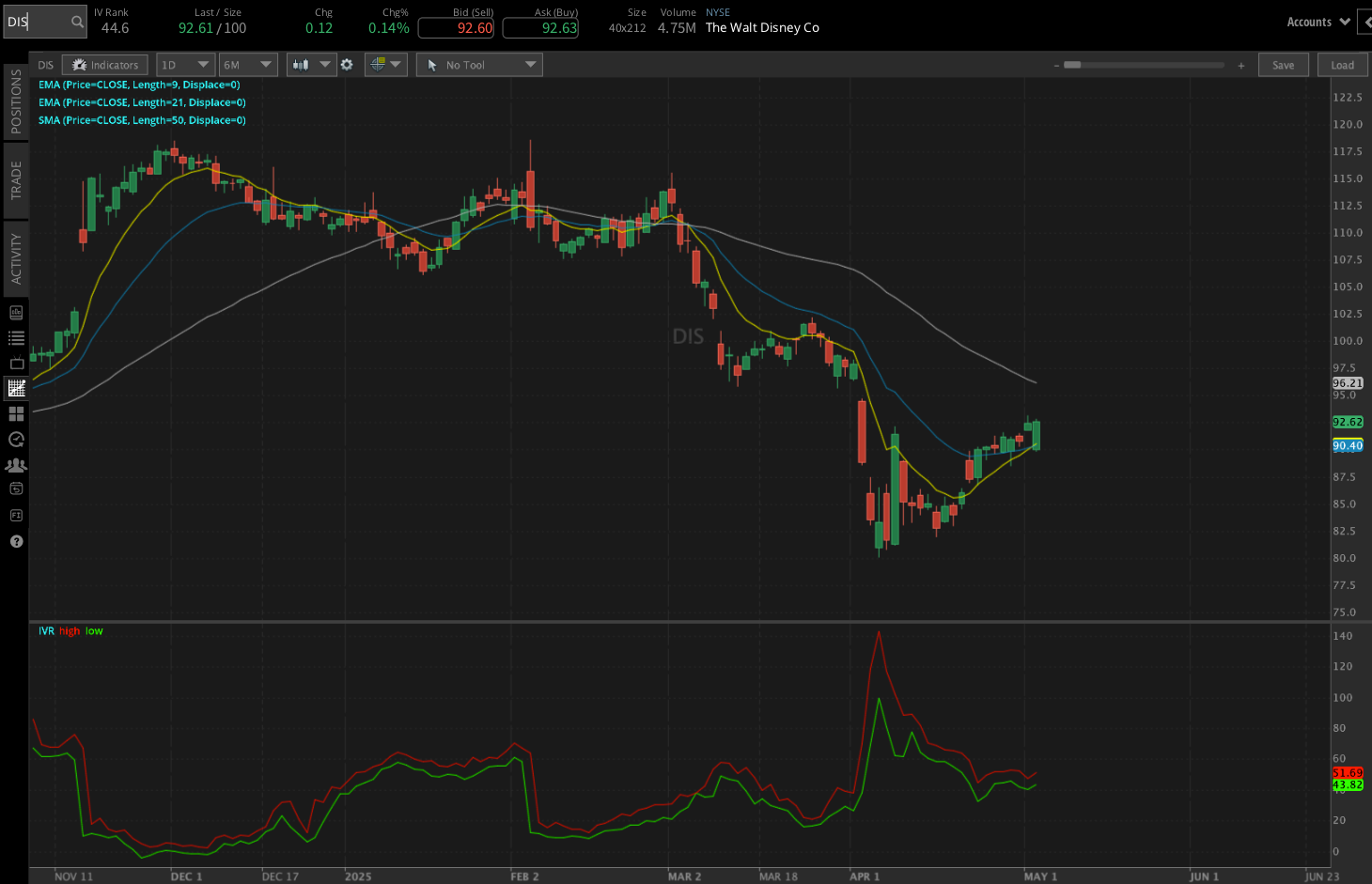Click the Save button for chart layout
This screenshot has width=1372, height=884.
point(1284,64)
